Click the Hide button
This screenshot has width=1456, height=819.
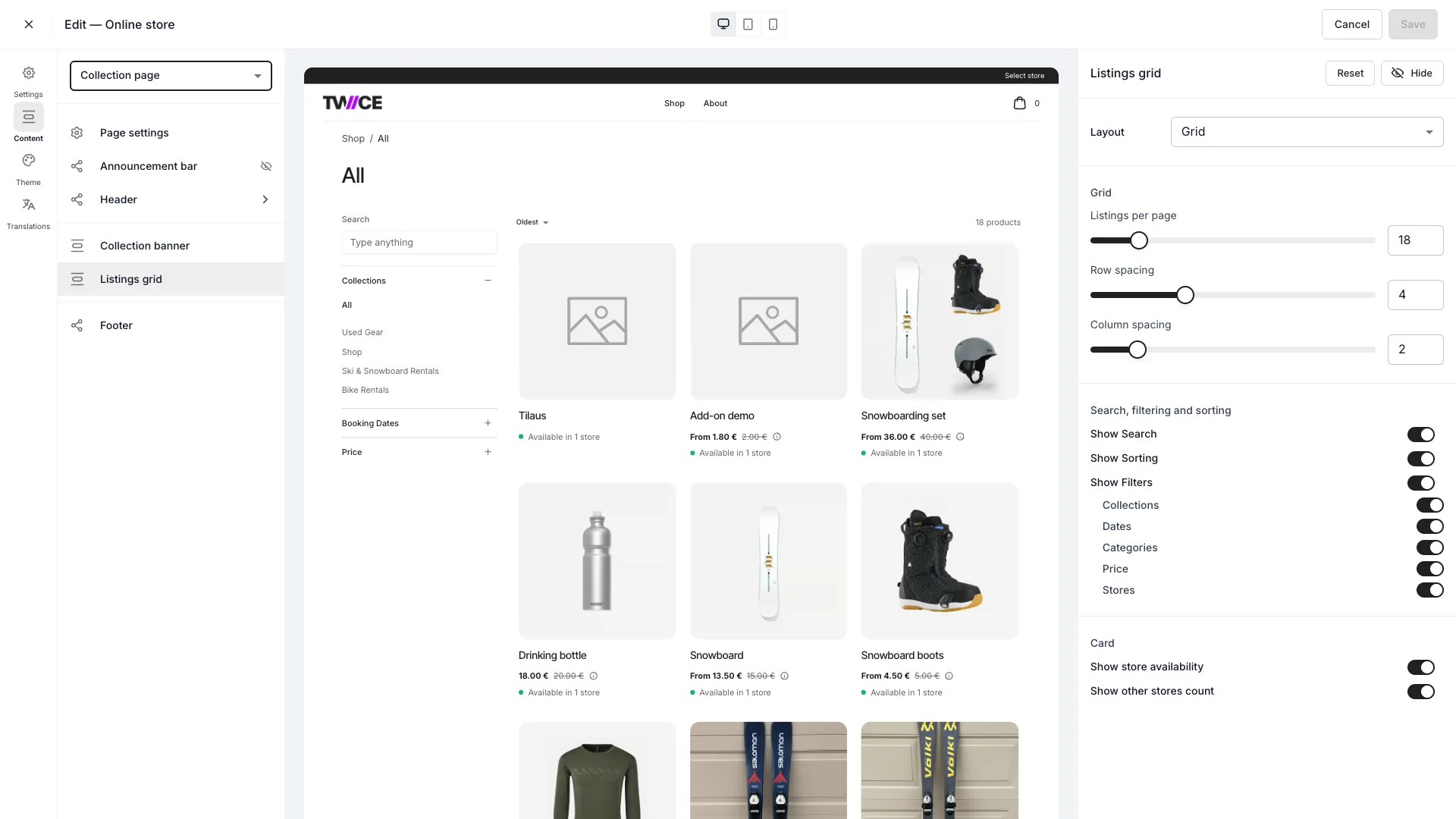[1412, 74]
